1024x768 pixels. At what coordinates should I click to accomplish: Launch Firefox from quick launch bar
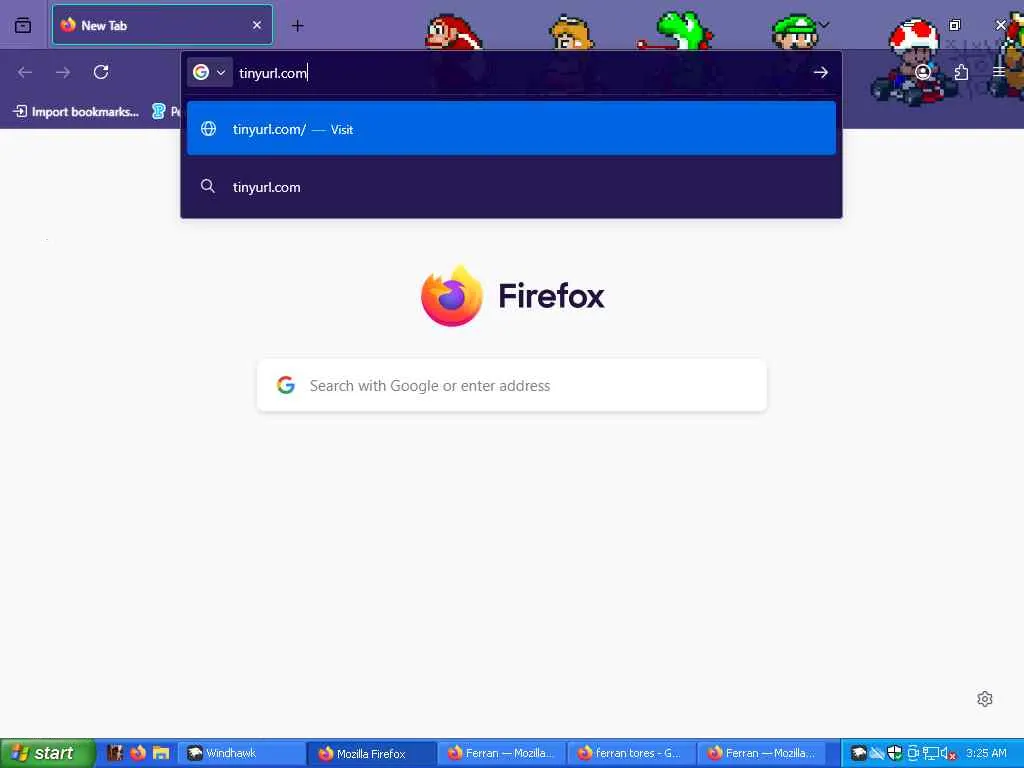tap(138, 753)
